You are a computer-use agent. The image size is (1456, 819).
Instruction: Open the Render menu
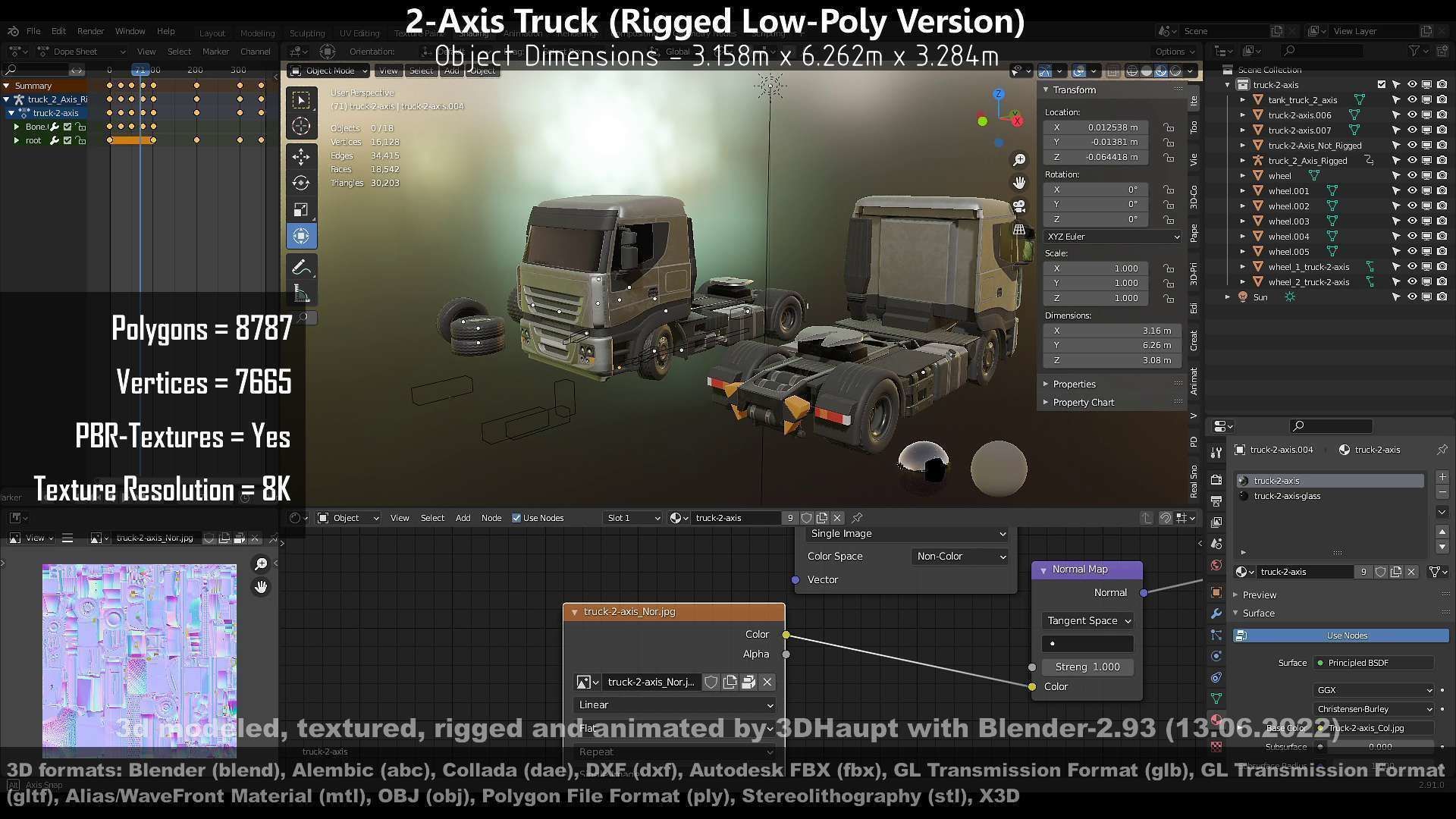pos(90,31)
